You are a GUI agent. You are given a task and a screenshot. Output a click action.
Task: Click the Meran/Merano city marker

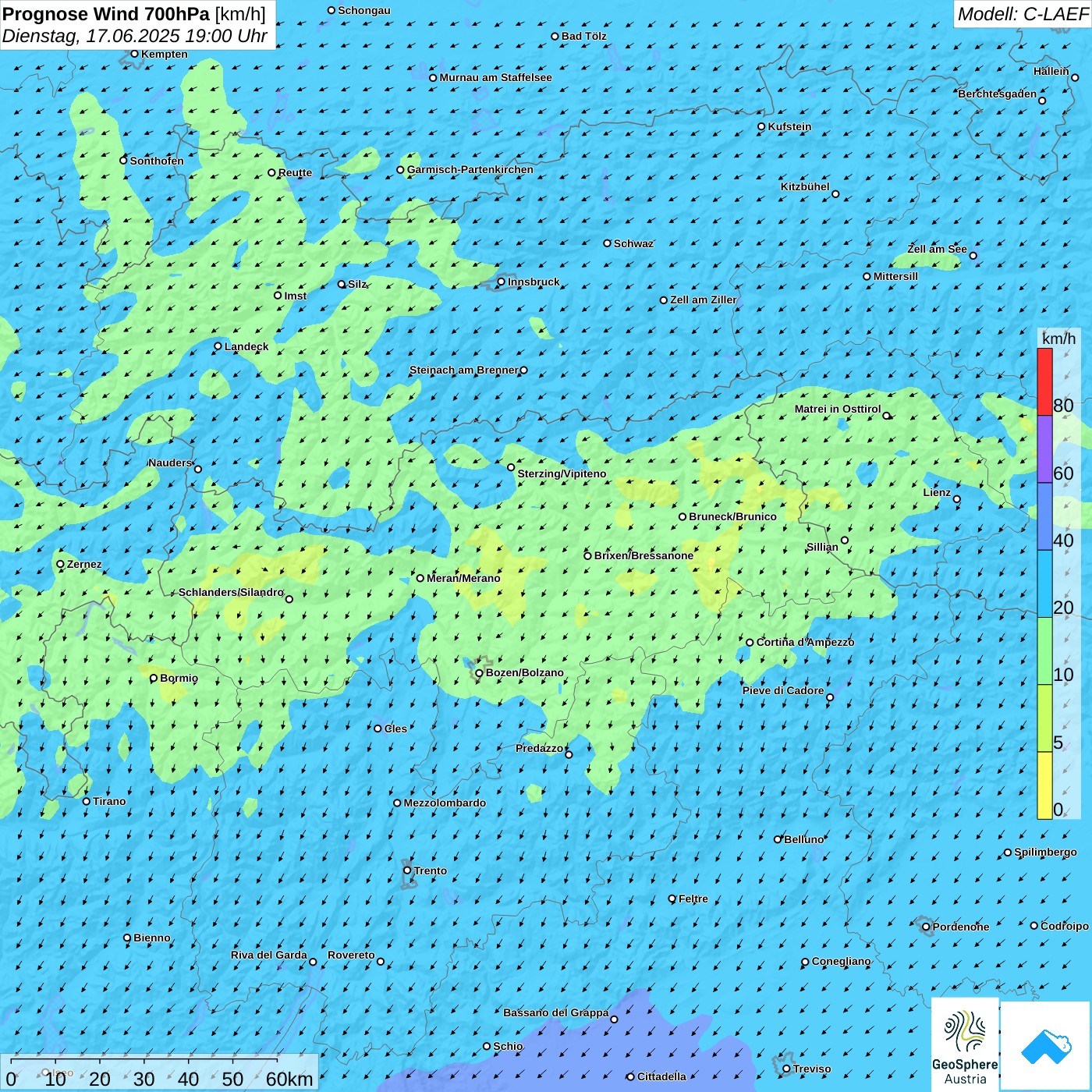point(420,578)
